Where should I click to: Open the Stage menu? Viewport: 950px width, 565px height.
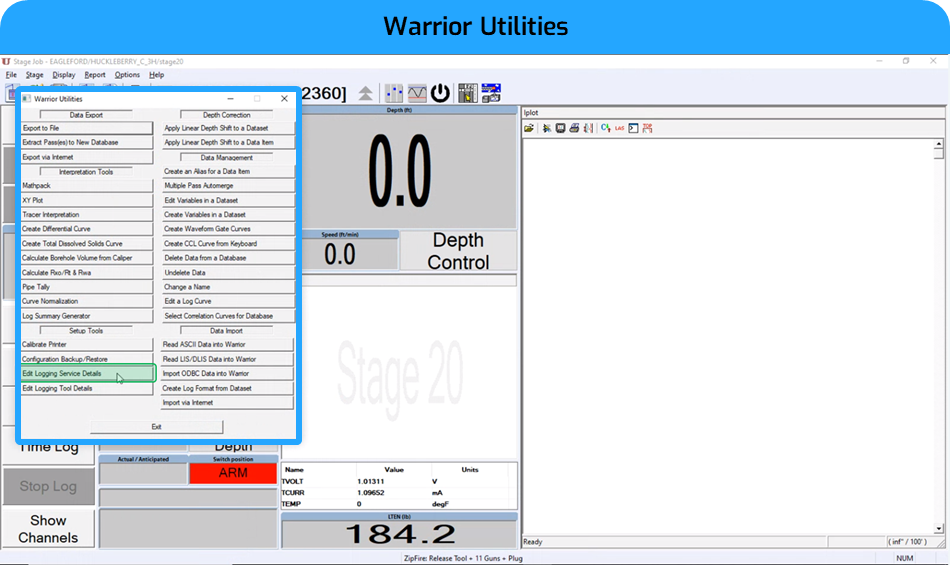point(35,75)
